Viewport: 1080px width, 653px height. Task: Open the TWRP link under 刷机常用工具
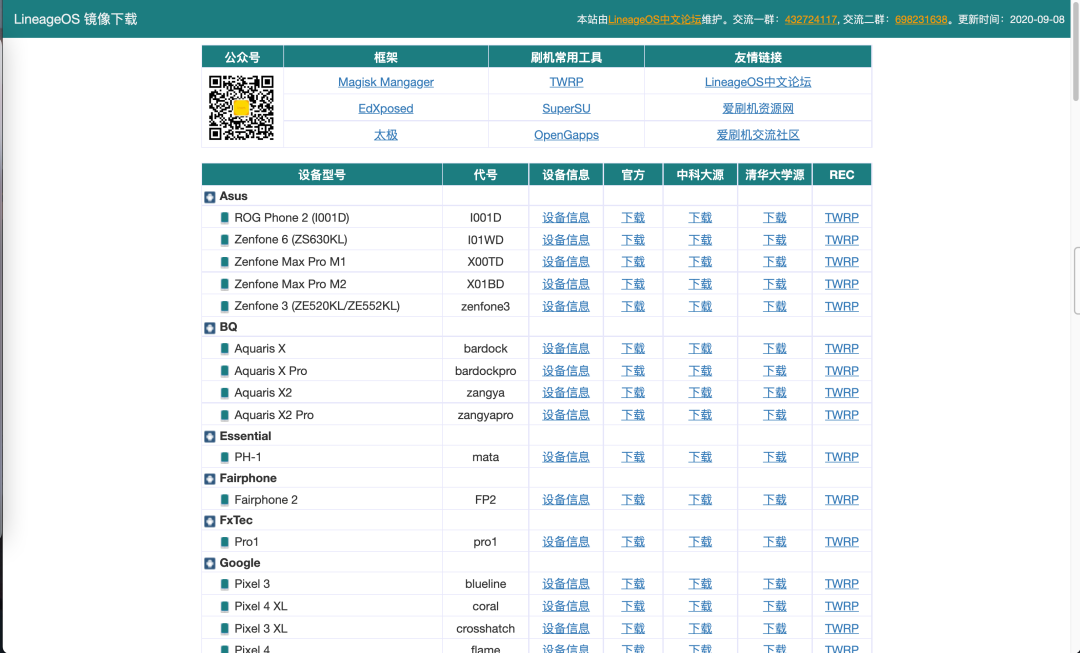[566, 82]
